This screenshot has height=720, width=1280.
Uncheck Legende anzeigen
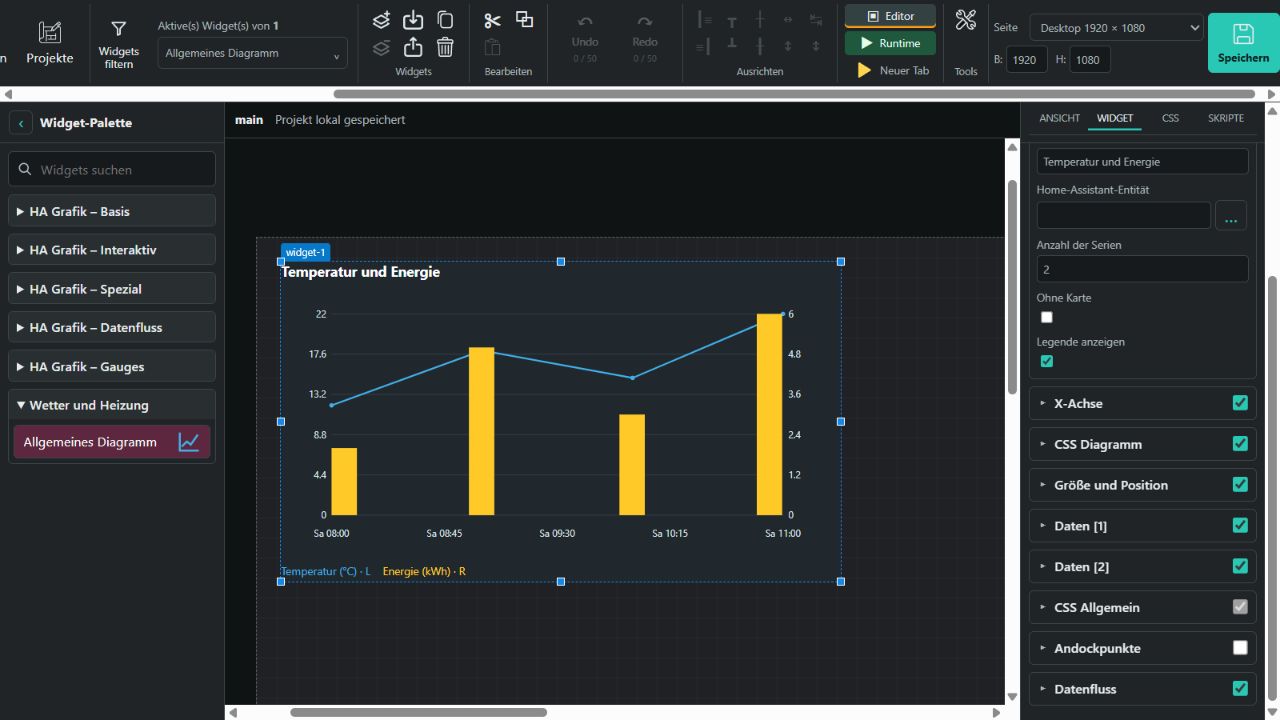(1047, 361)
